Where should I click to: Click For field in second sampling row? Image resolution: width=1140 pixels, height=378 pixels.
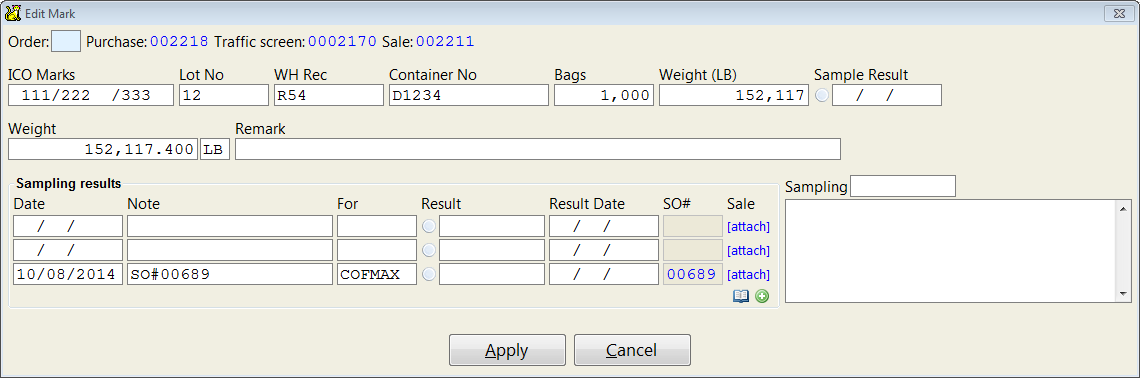coord(377,250)
